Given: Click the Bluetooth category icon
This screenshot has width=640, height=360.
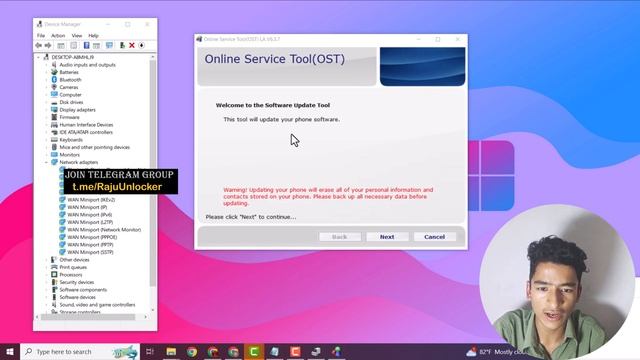Looking at the screenshot, I should point(54,80).
